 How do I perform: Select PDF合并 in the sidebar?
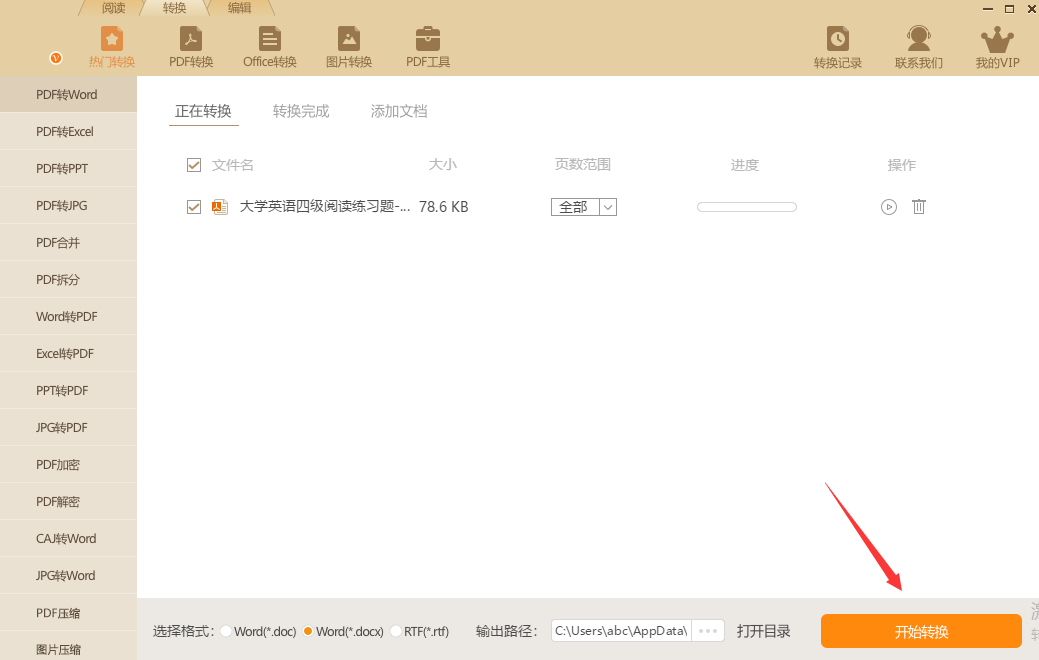[x=68, y=243]
